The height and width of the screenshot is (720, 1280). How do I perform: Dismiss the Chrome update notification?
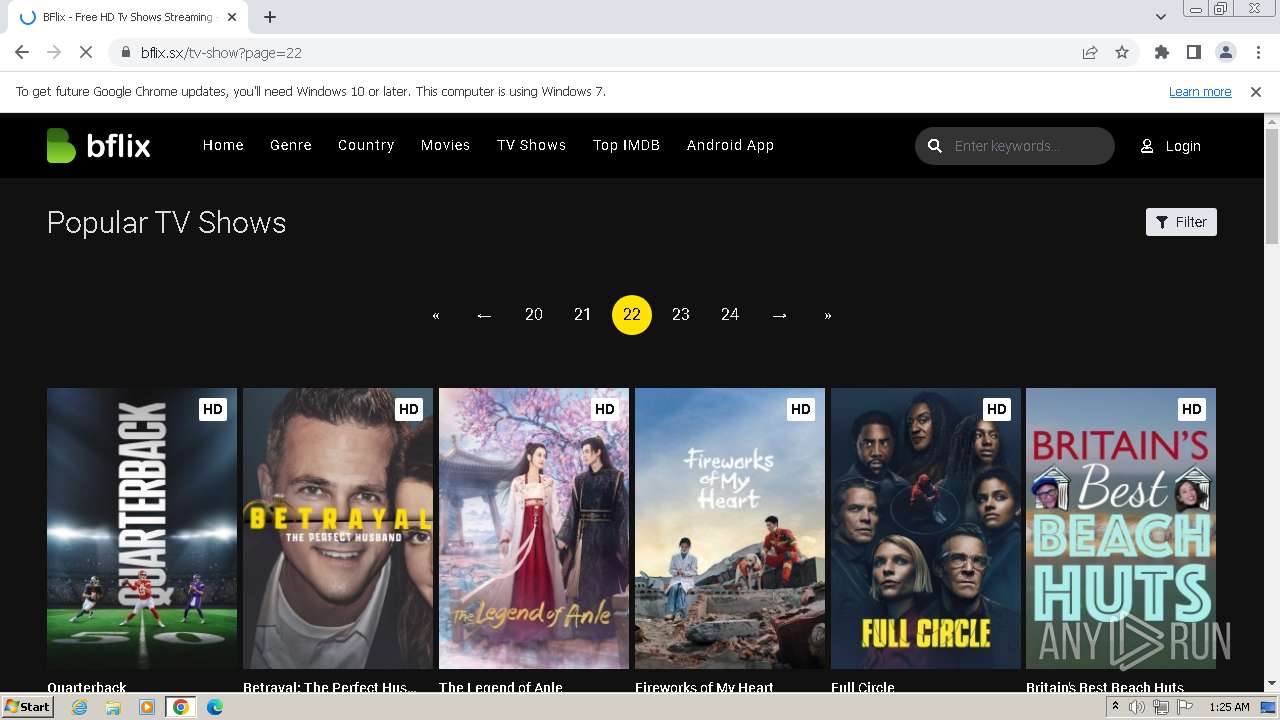click(x=1256, y=92)
